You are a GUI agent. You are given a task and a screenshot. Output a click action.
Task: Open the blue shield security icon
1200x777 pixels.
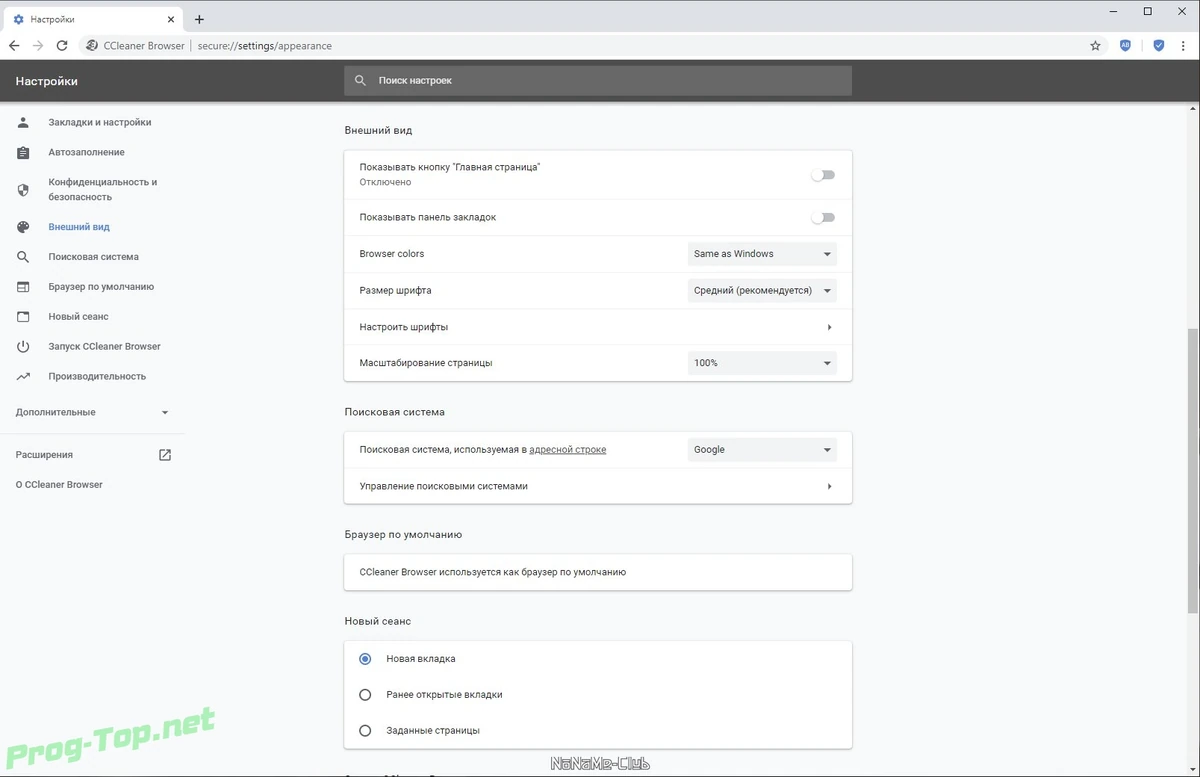pos(1159,46)
